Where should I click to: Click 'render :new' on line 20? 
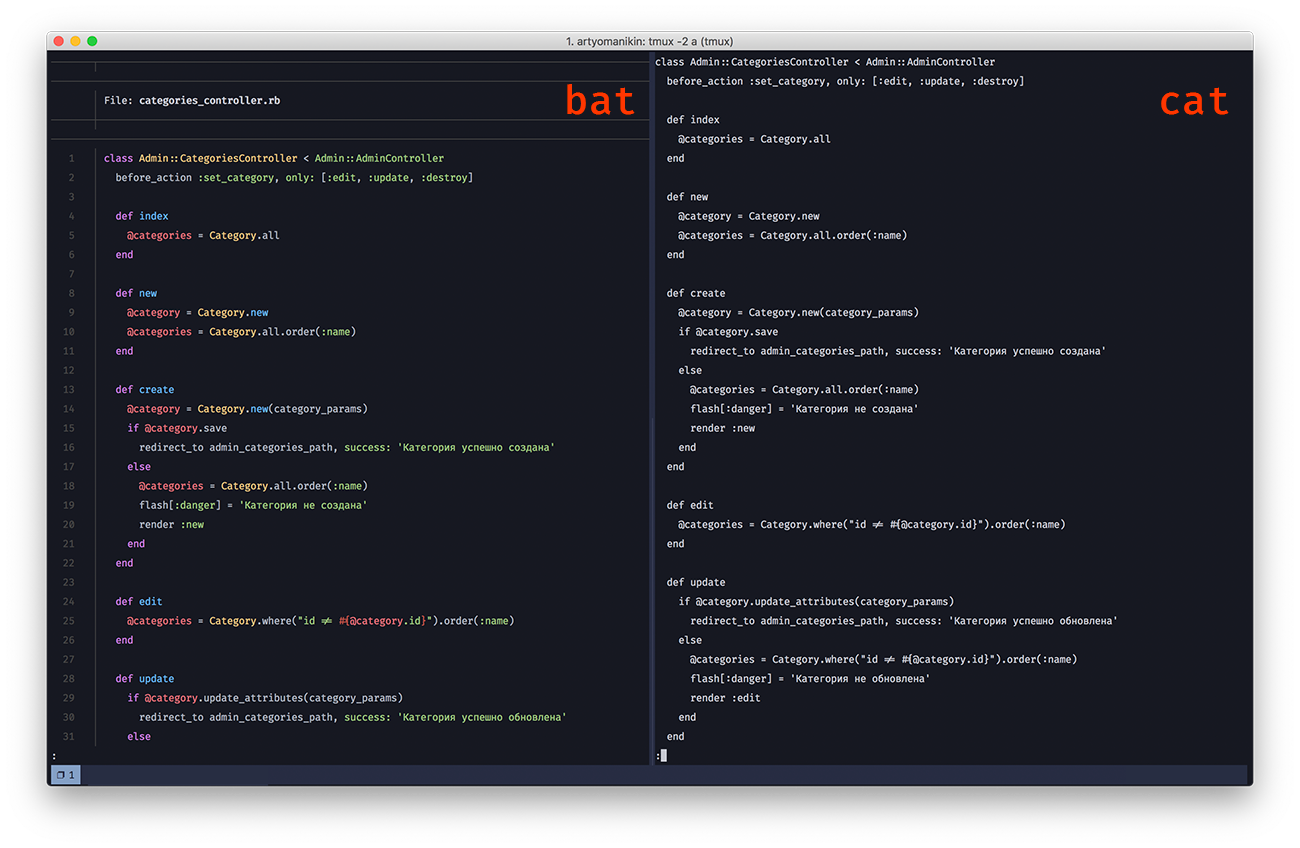(171, 524)
